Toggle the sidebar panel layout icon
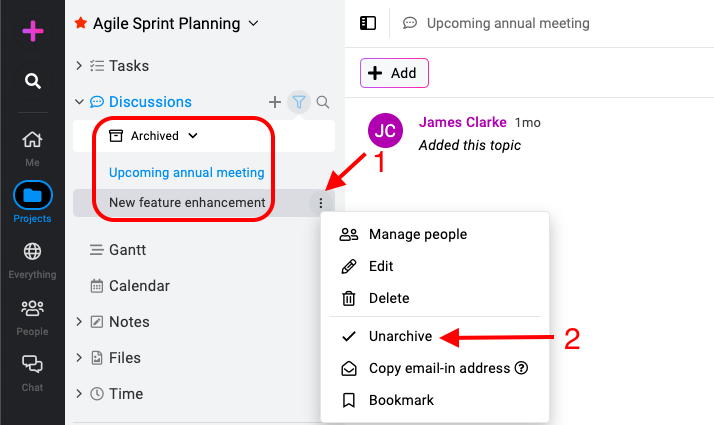The height and width of the screenshot is (425, 714). [x=368, y=23]
